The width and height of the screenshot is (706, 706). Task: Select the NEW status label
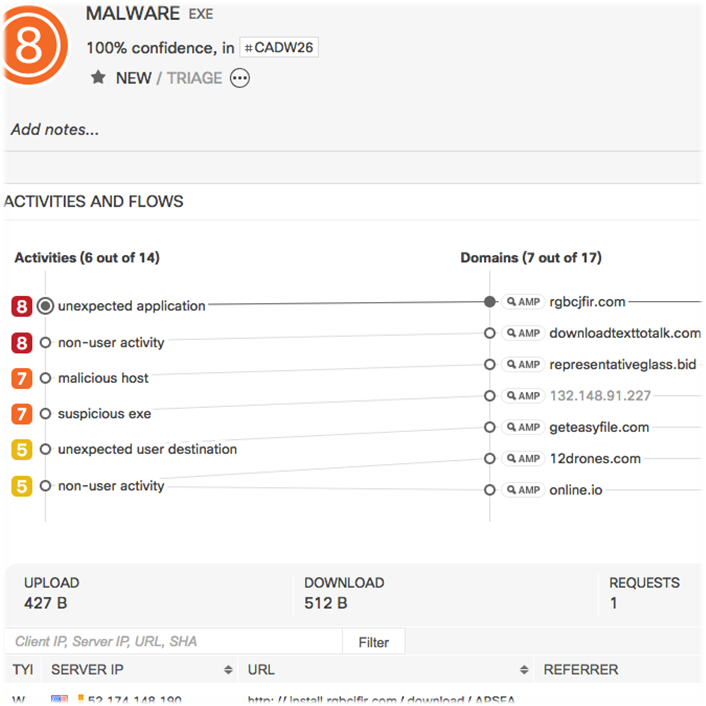click(133, 78)
